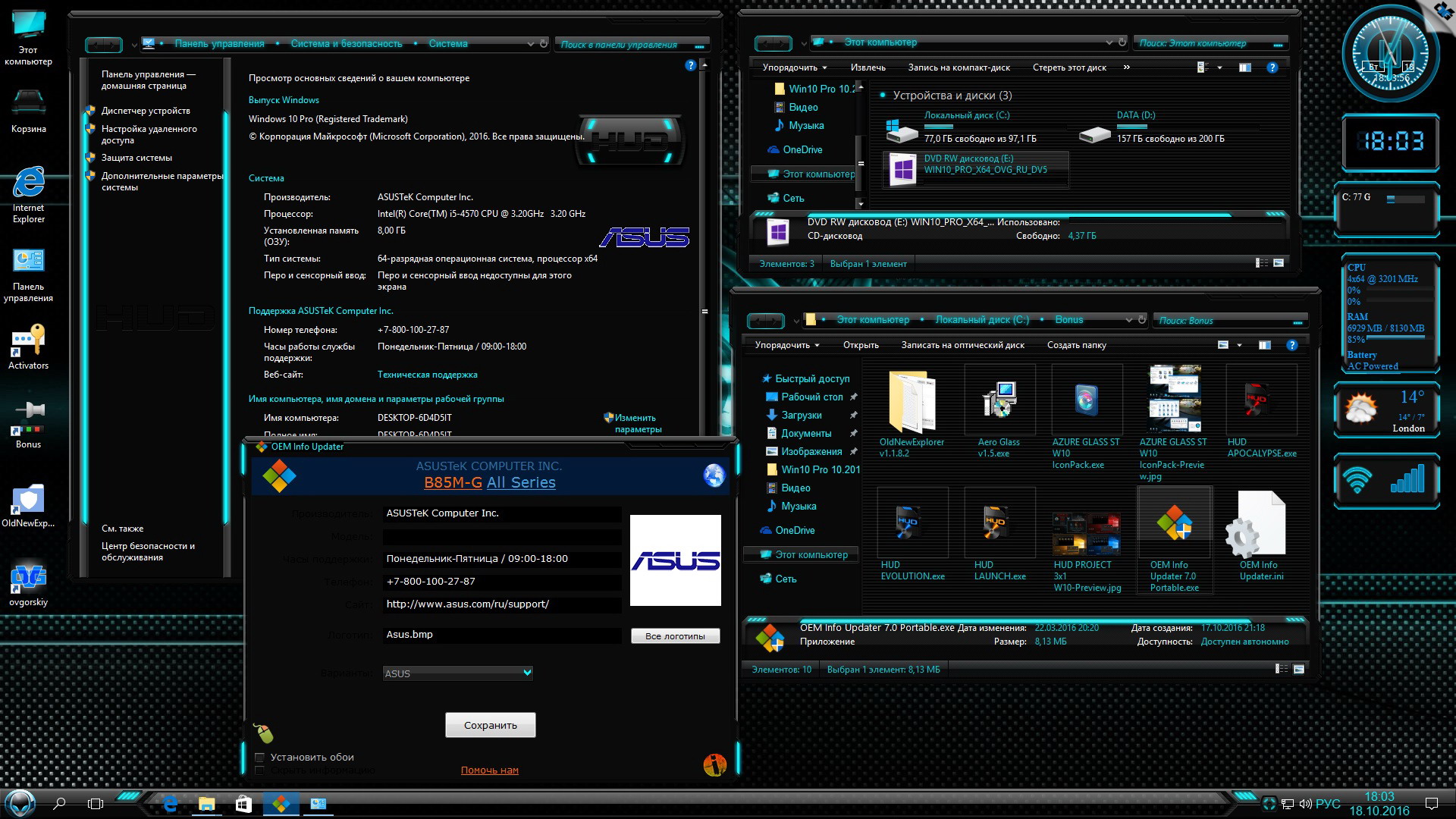Open Edge from the taskbar
Viewport: 1456px width, 819px height.
(170, 804)
